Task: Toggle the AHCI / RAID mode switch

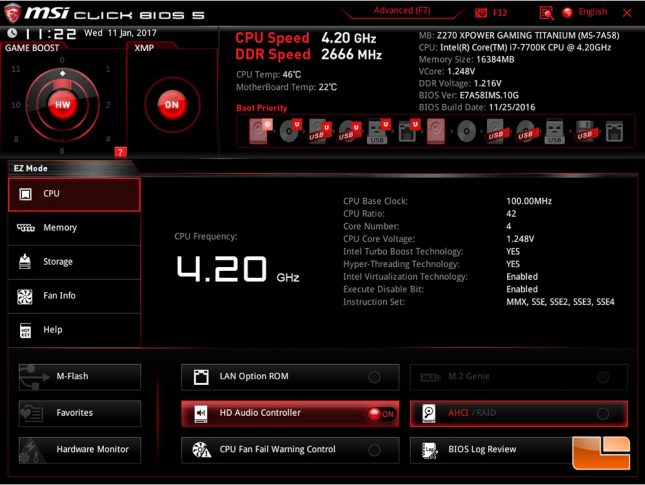Action: pyautogui.click(x=603, y=413)
